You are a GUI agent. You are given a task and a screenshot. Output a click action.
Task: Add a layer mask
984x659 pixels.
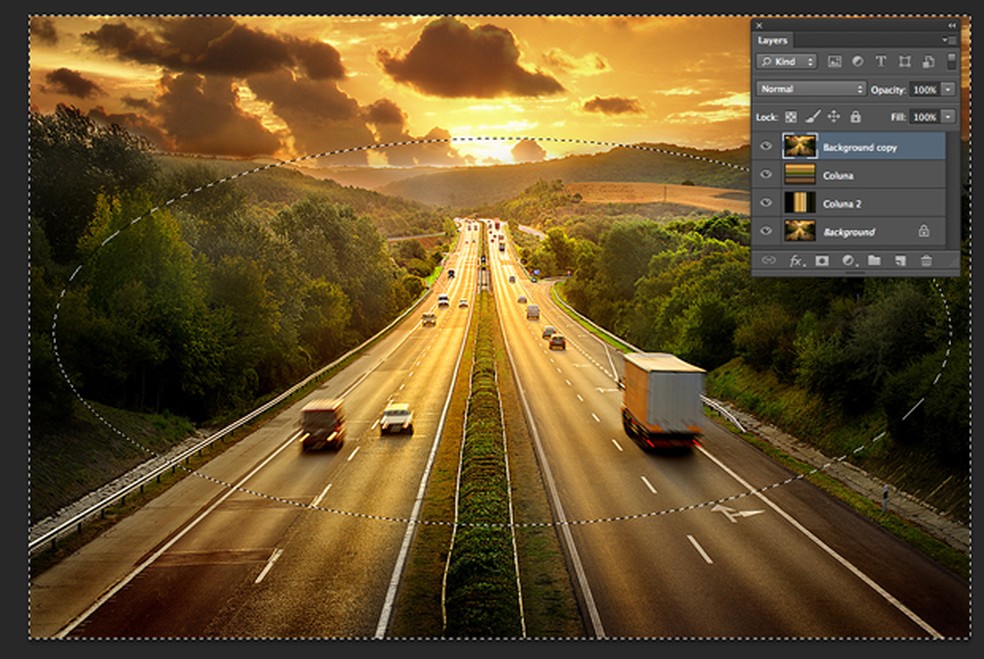click(x=821, y=260)
